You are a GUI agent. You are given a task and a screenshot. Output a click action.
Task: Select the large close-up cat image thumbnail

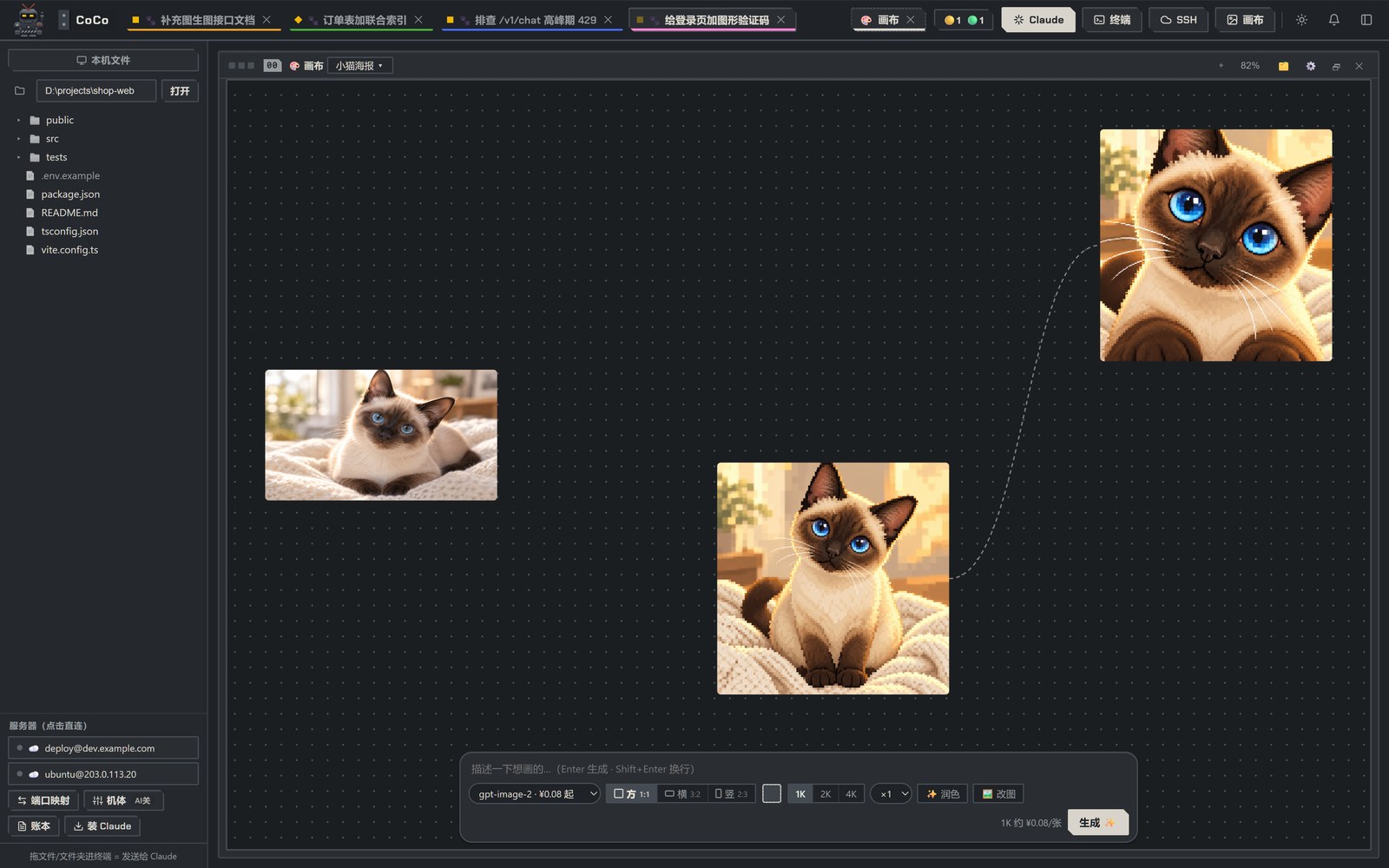point(1215,246)
